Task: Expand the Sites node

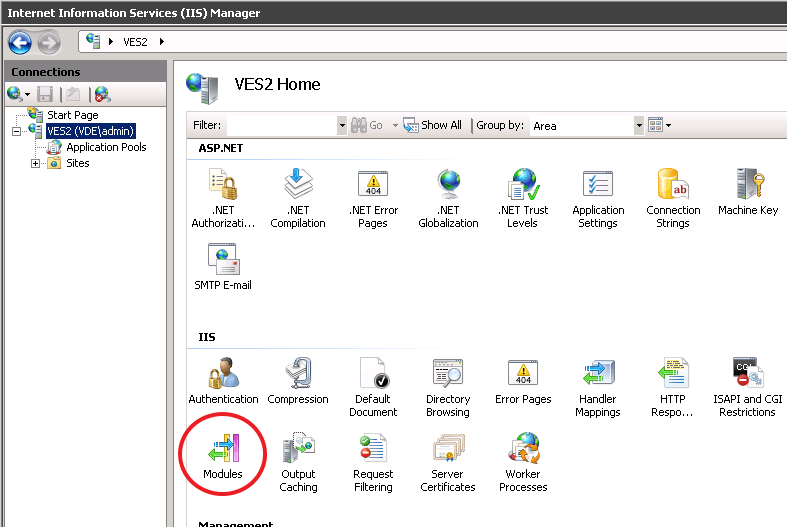Action: [35, 163]
